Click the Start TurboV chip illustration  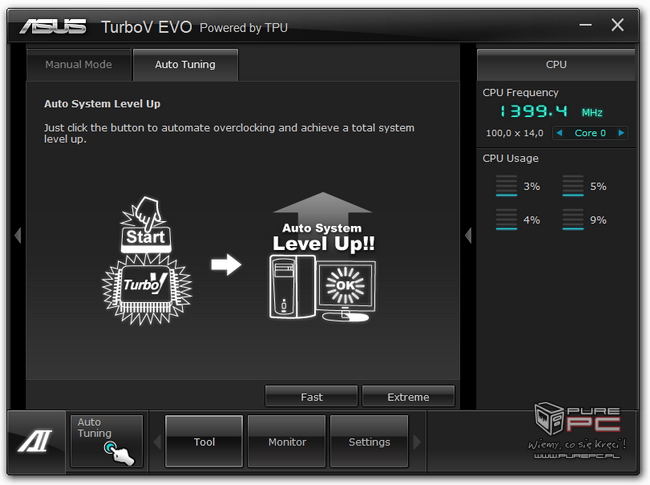click(x=147, y=261)
